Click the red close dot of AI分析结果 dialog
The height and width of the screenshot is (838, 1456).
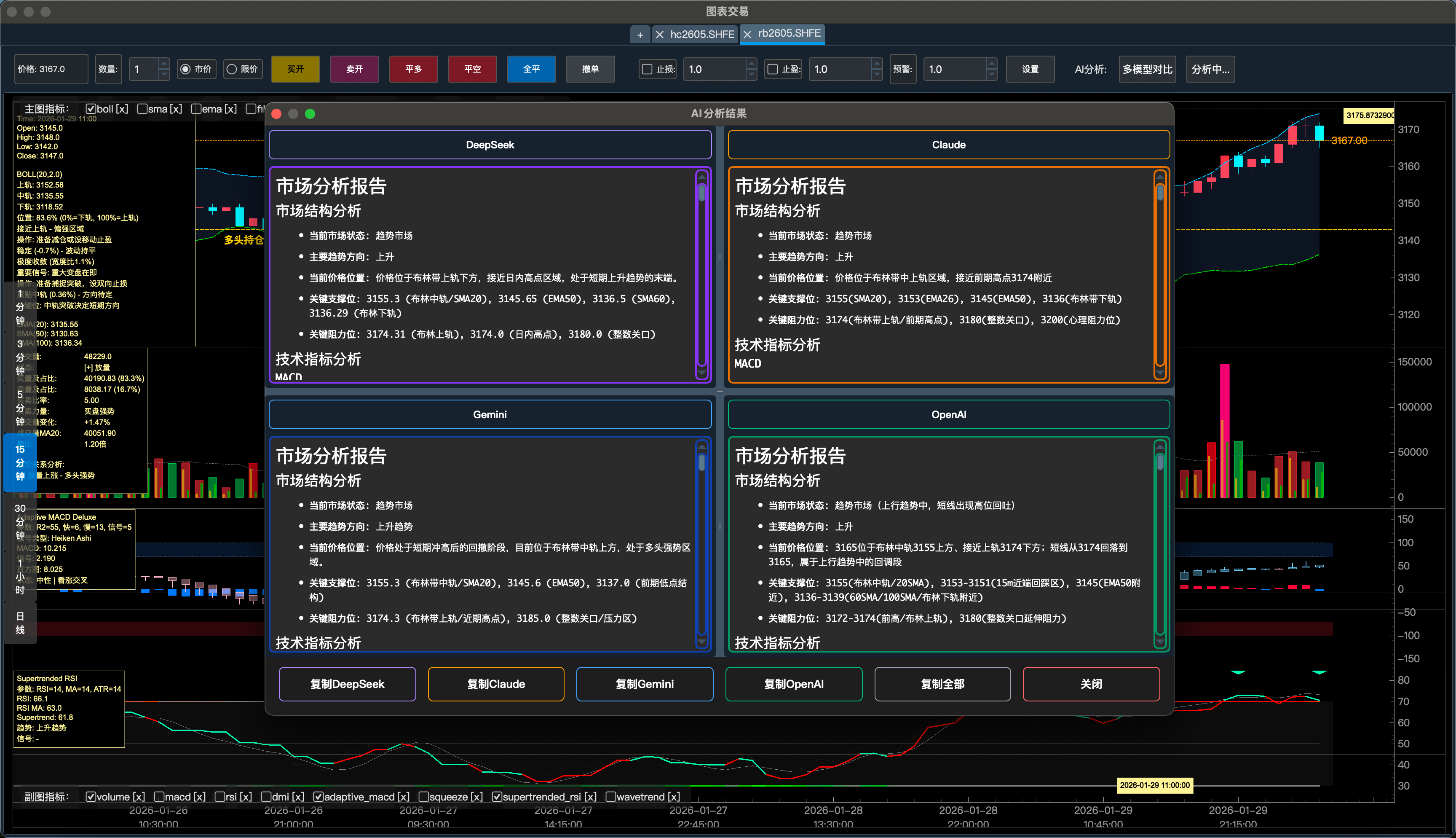click(277, 114)
